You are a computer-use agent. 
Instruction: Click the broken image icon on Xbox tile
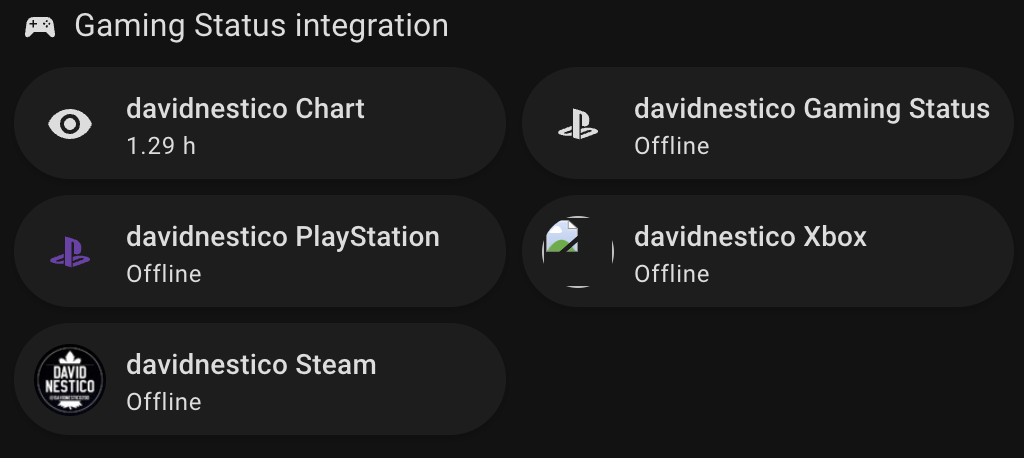click(578, 252)
